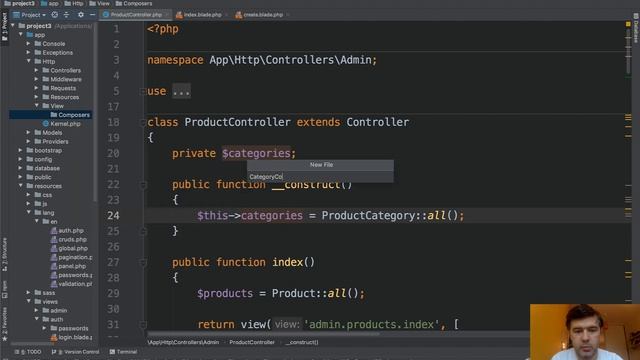The image size is (640, 360).
Task: Click App\Http\Controllers\Admin bottom breadcrumb
Action: (x=183, y=342)
